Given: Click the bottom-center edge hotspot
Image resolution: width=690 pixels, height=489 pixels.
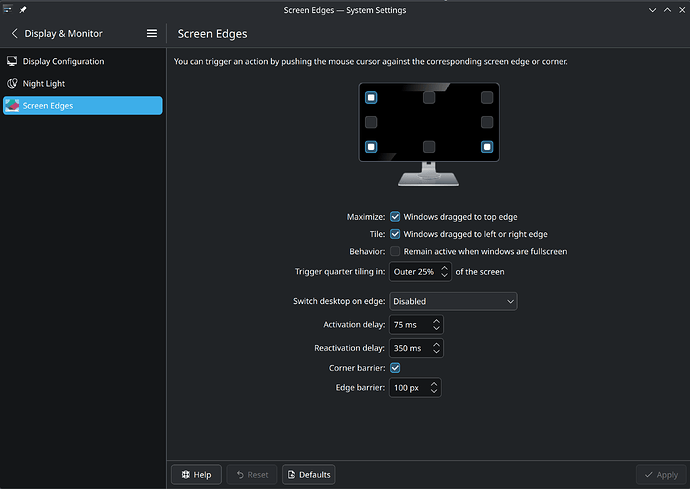Looking at the screenshot, I should click(x=429, y=147).
